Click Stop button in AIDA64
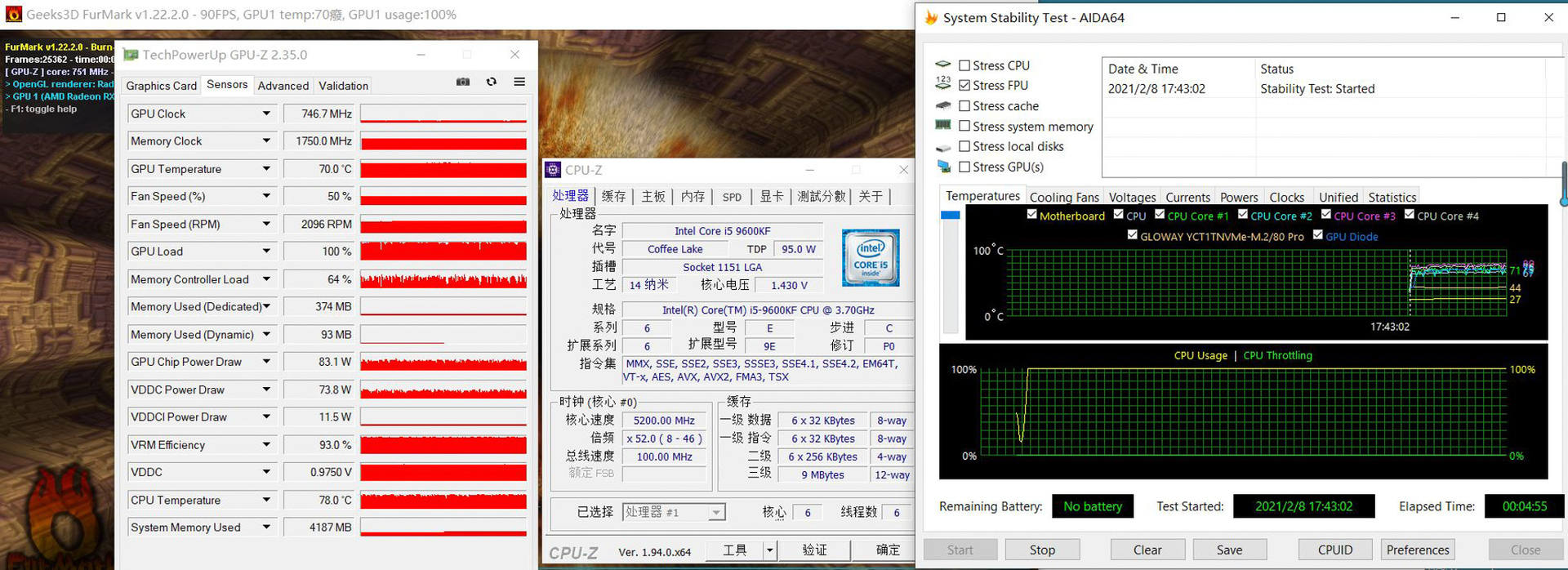 1042,550
